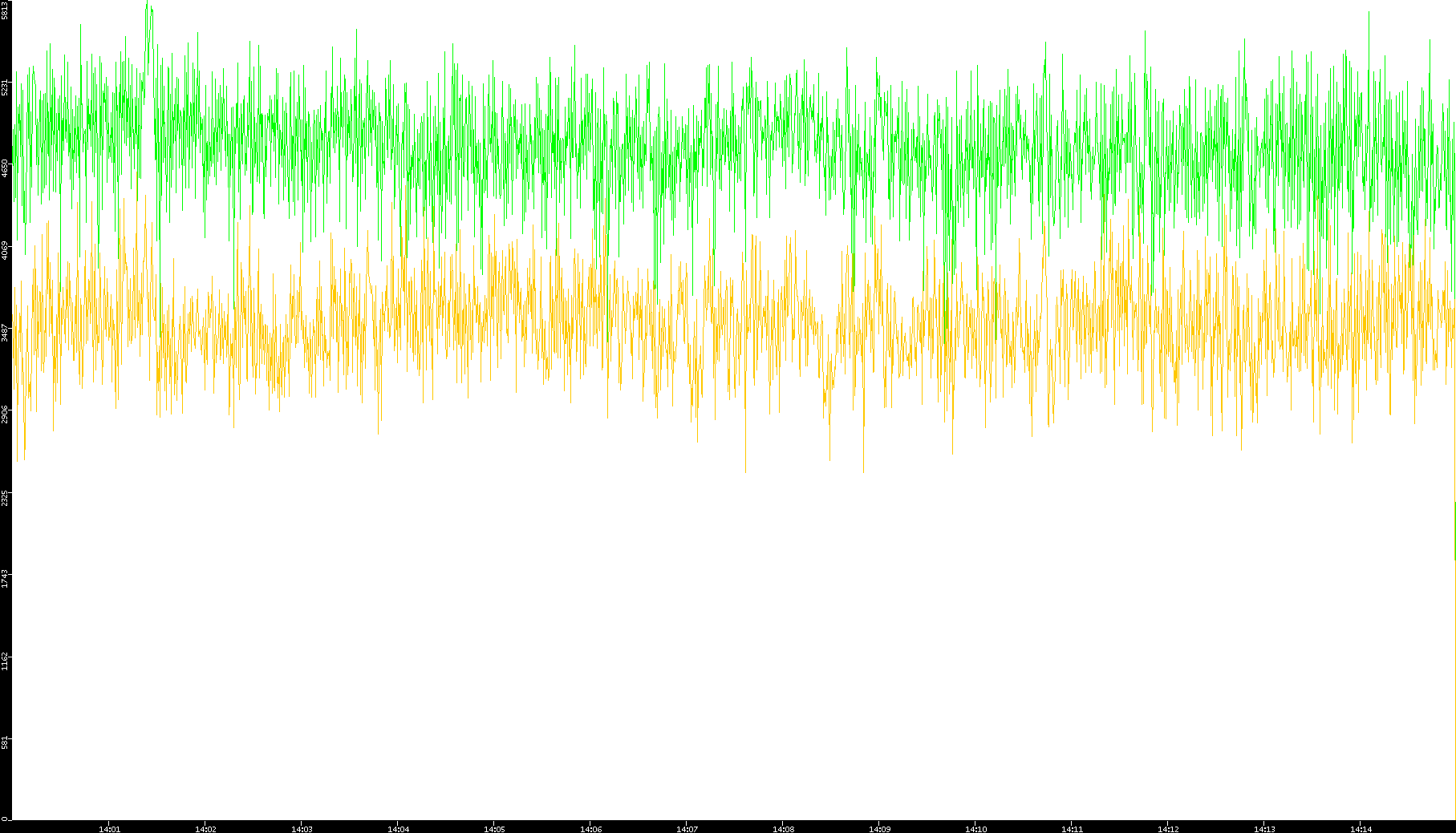This screenshot has height=833, width=1456.
Task: Pick the 2325 vertical axis label
Action: click(x=5, y=496)
